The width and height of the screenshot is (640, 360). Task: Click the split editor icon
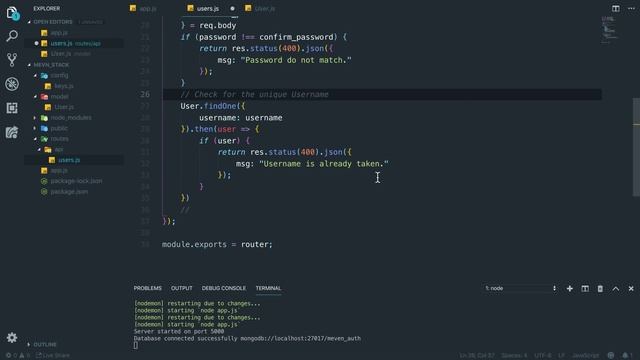tap(616, 9)
